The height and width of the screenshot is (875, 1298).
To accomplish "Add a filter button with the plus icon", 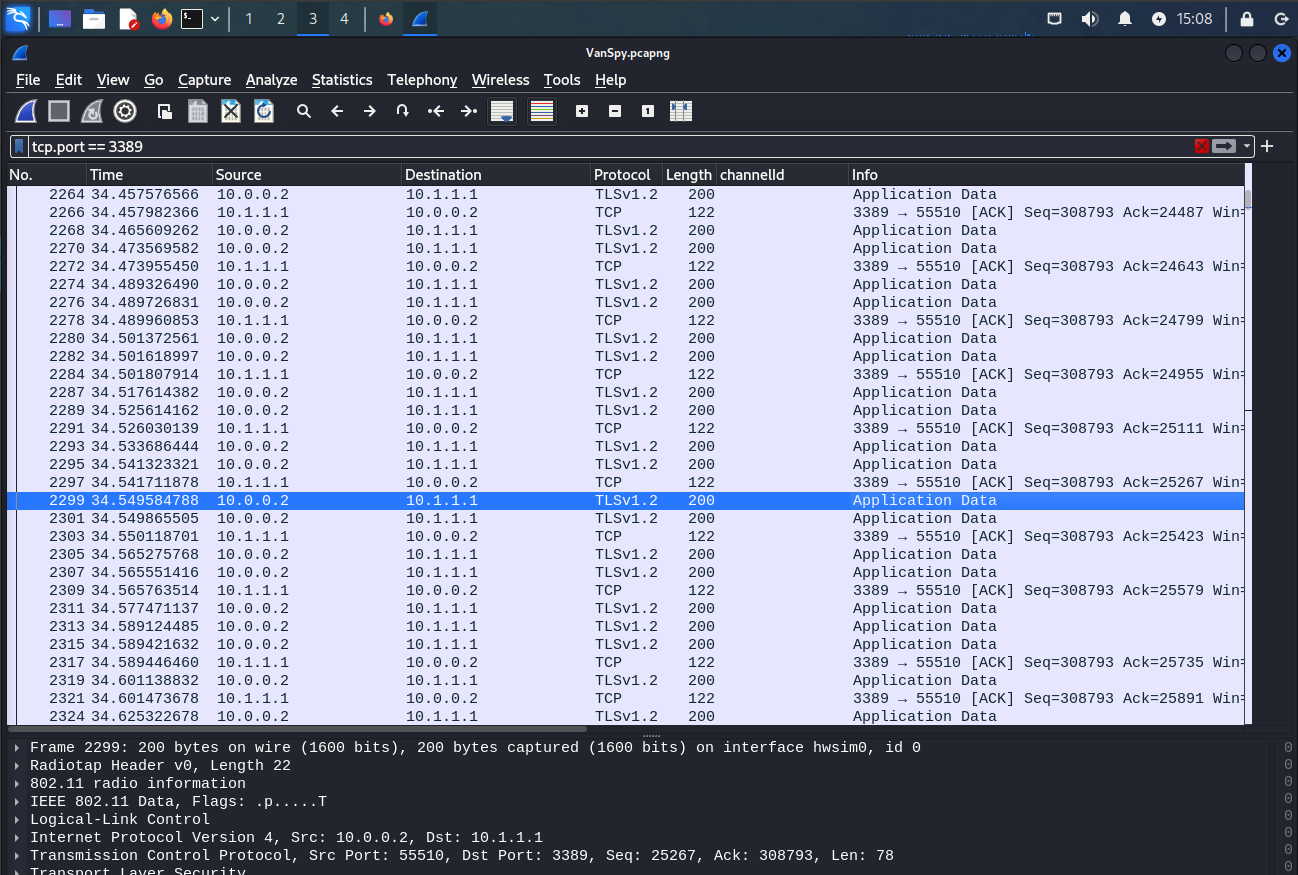I will click(x=1267, y=146).
